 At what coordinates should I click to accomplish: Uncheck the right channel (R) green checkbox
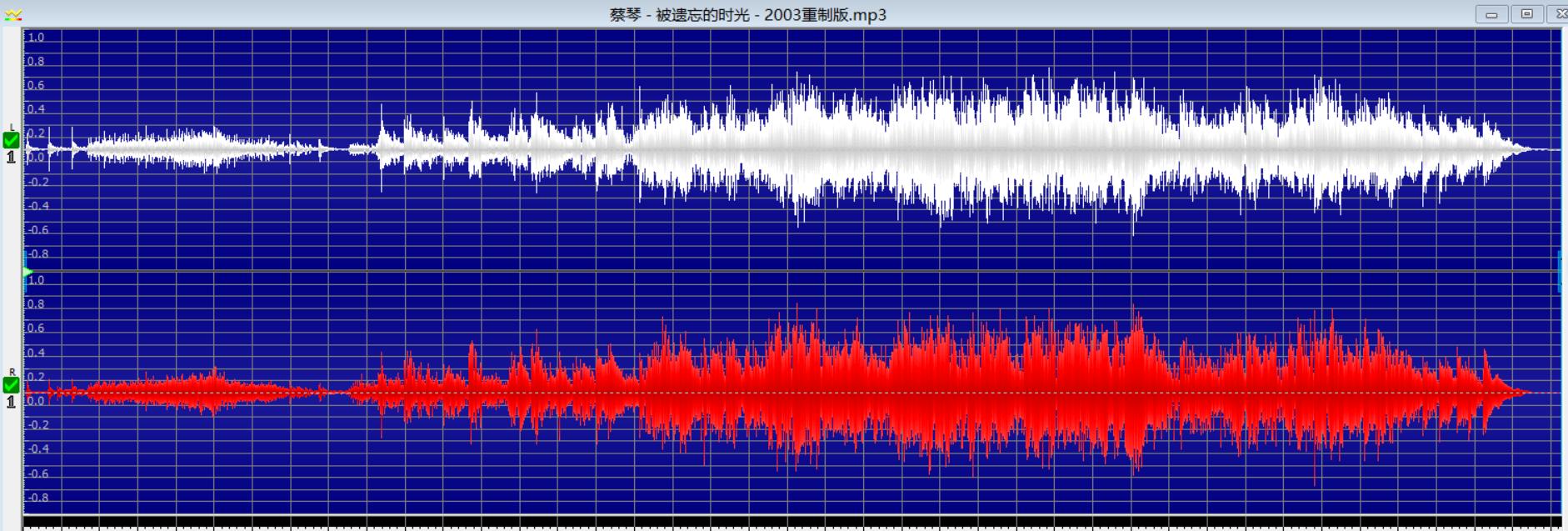(x=11, y=385)
